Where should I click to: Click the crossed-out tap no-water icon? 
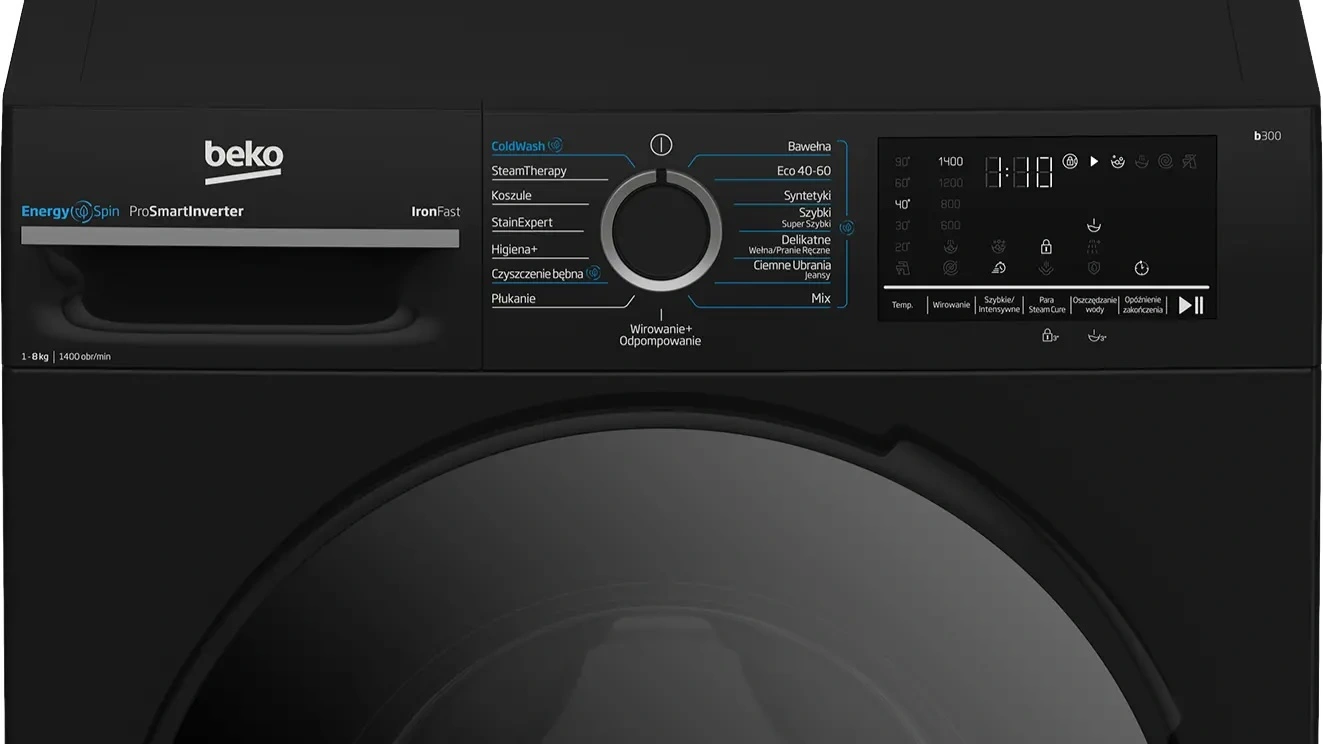pyautogui.click(x=1189, y=161)
